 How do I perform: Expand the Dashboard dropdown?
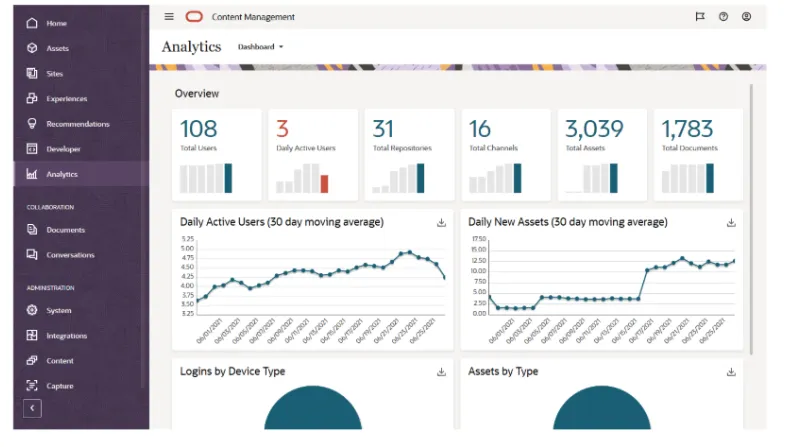tap(261, 47)
